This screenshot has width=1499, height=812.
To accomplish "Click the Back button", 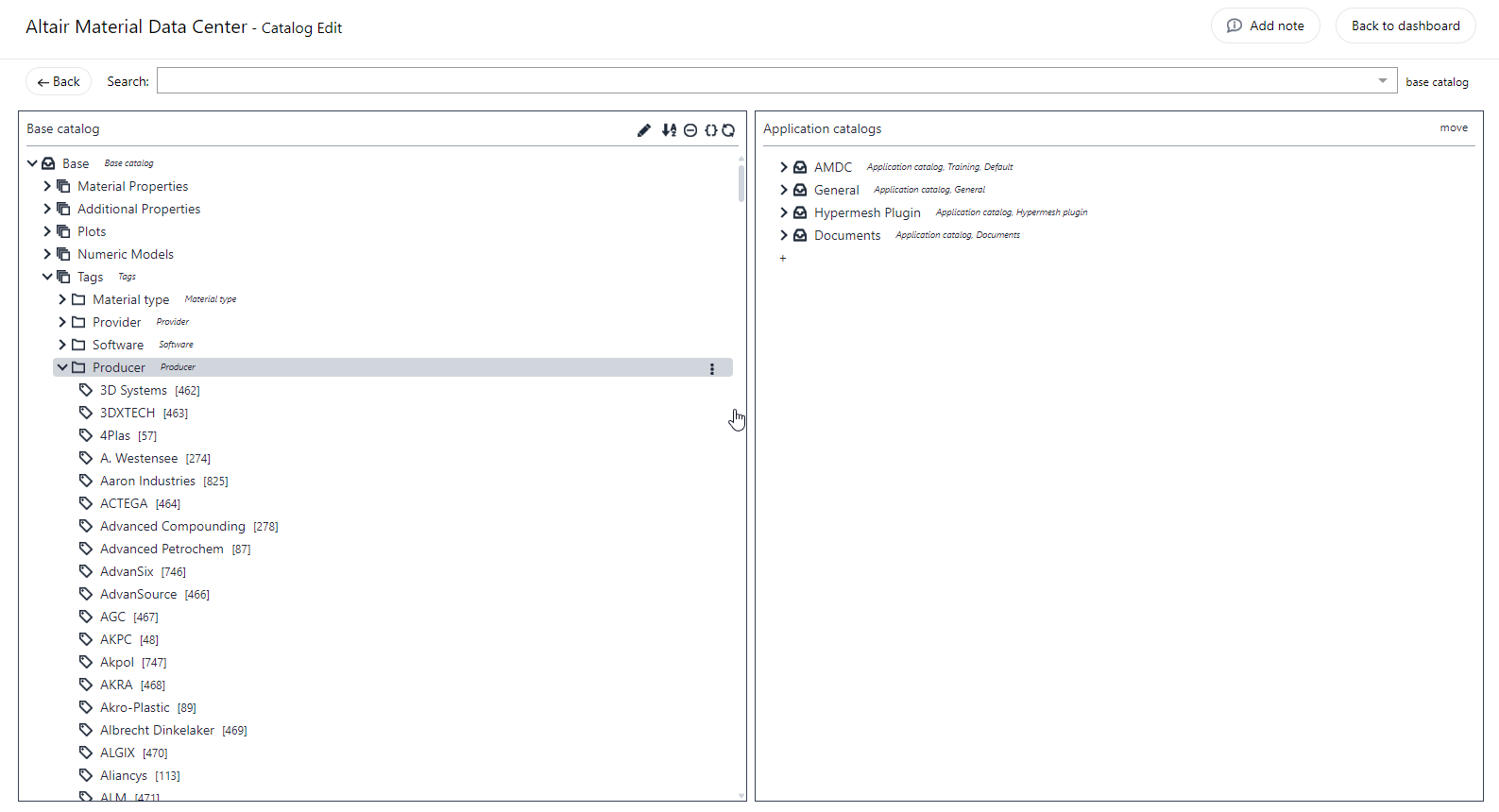I will pos(59,81).
